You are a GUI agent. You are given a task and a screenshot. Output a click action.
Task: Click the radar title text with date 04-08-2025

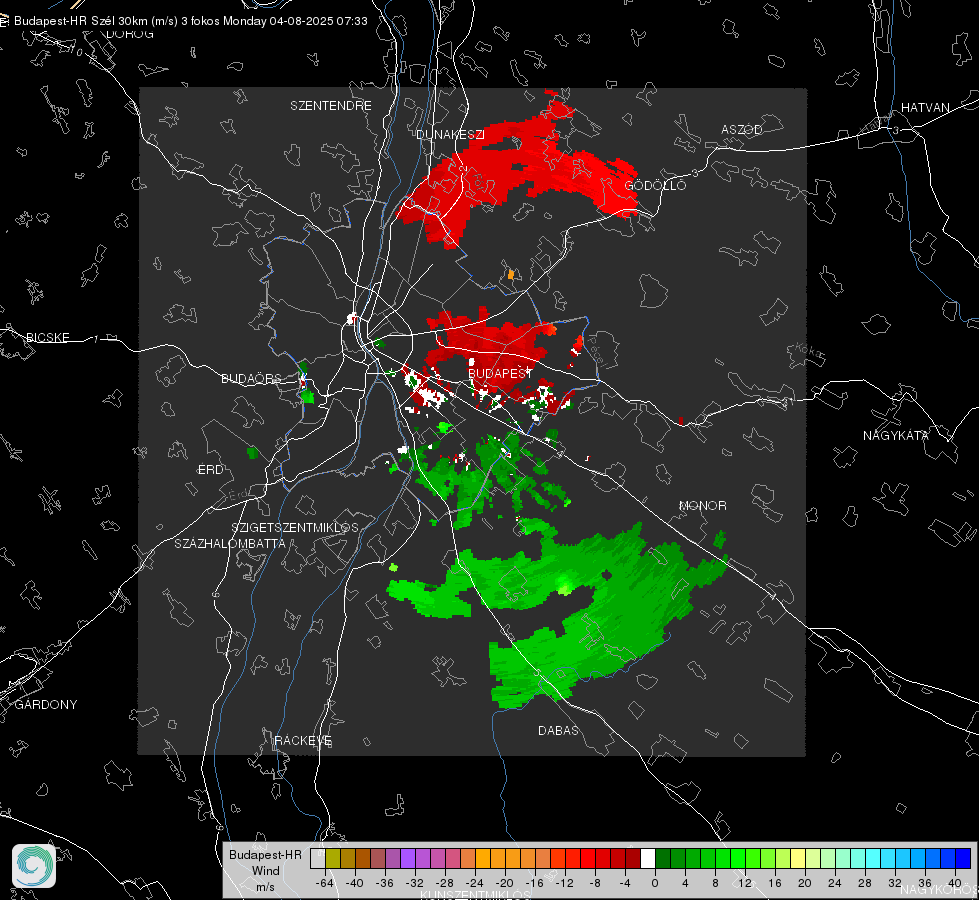[x=190, y=21]
